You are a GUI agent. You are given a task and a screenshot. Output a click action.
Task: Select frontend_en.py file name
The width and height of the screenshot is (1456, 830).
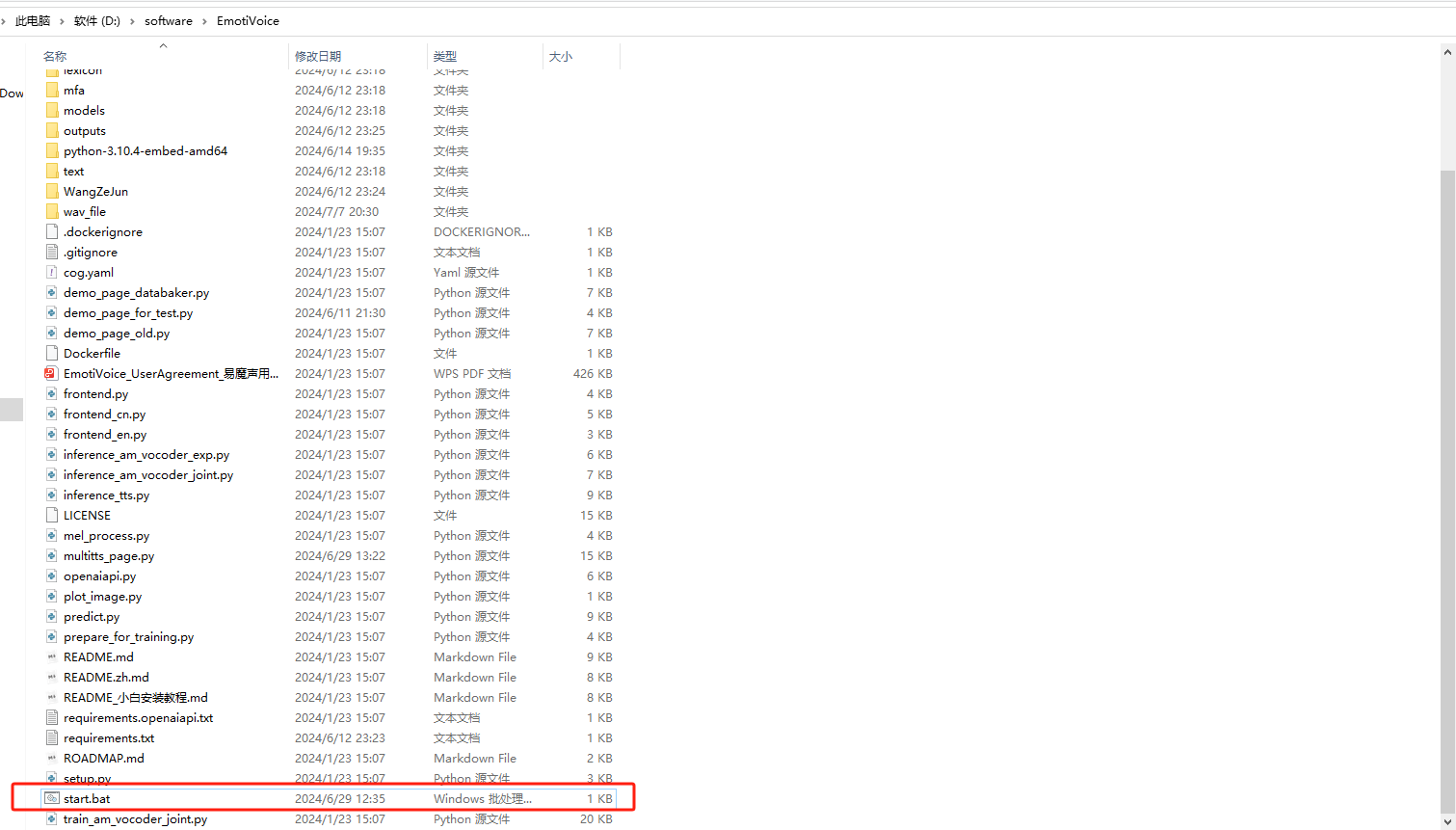[x=105, y=435]
